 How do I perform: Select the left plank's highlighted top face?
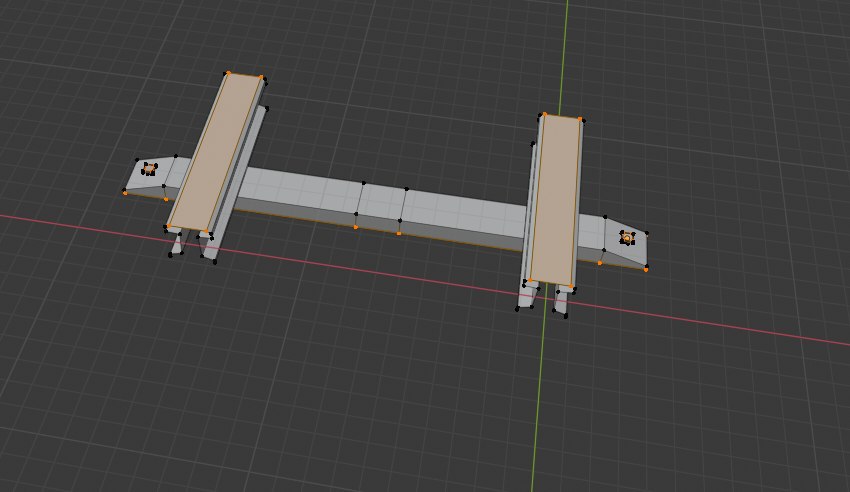216,152
